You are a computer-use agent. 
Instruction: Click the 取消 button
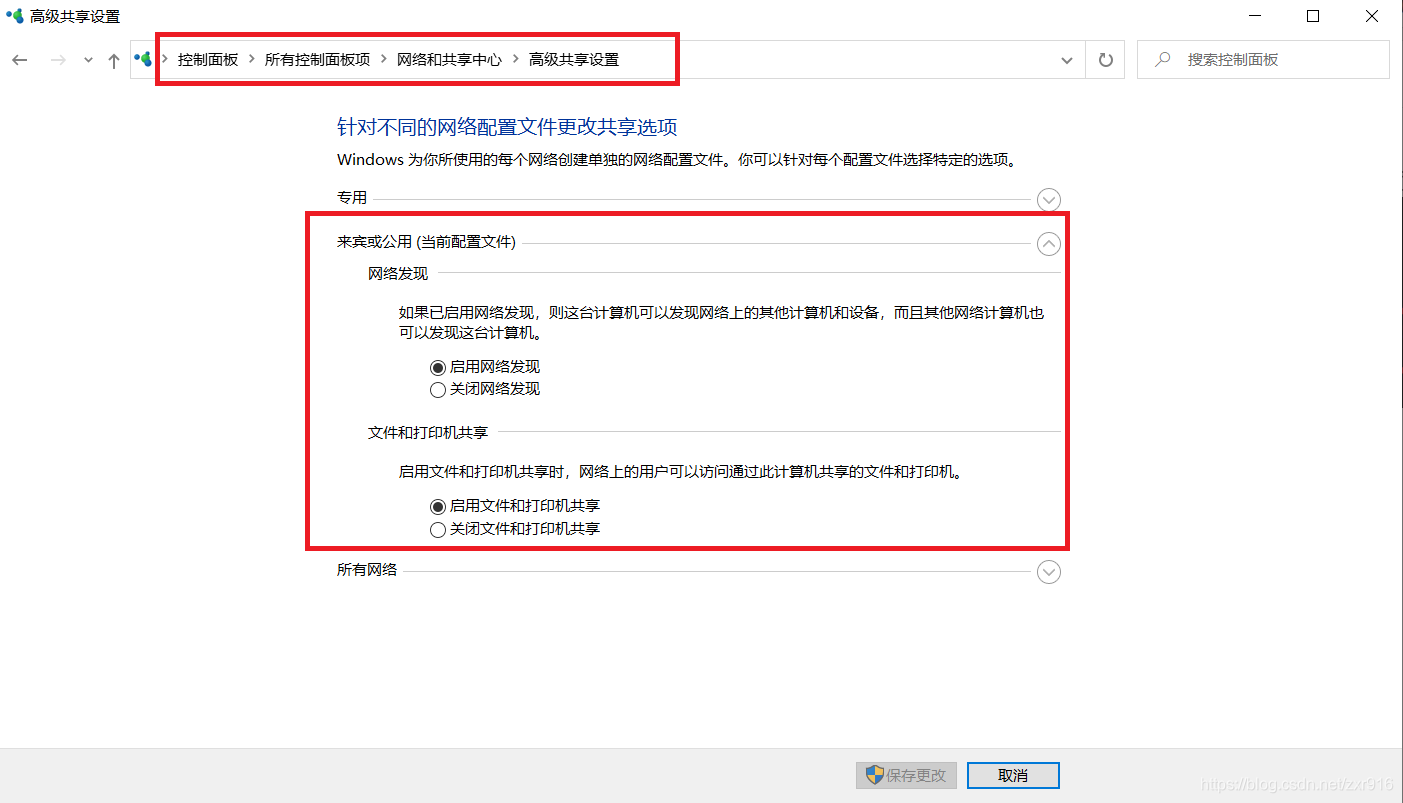[x=1013, y=775]
